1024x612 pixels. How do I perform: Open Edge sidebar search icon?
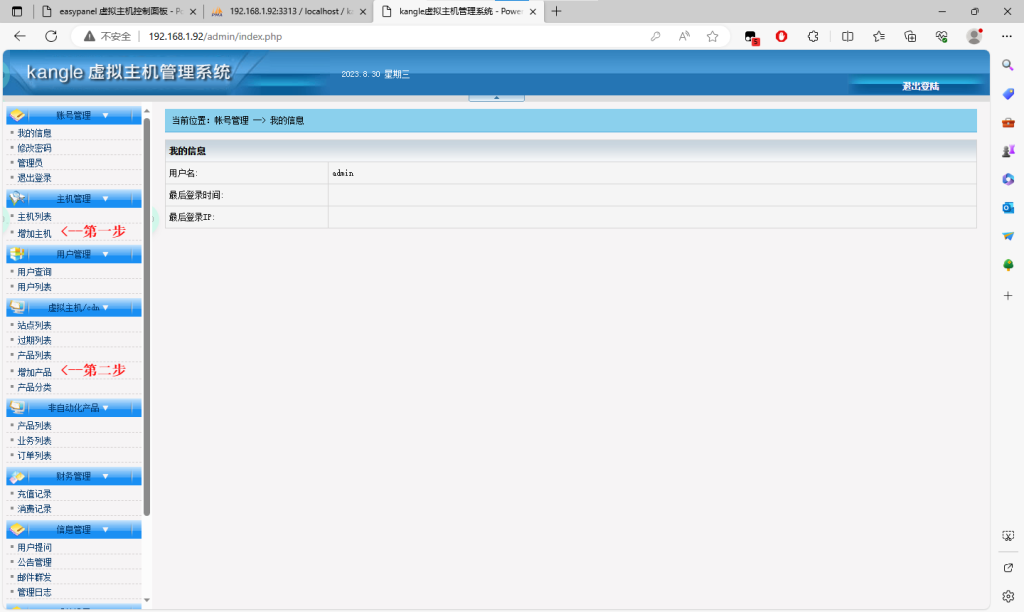click(x=1008, y=64)
